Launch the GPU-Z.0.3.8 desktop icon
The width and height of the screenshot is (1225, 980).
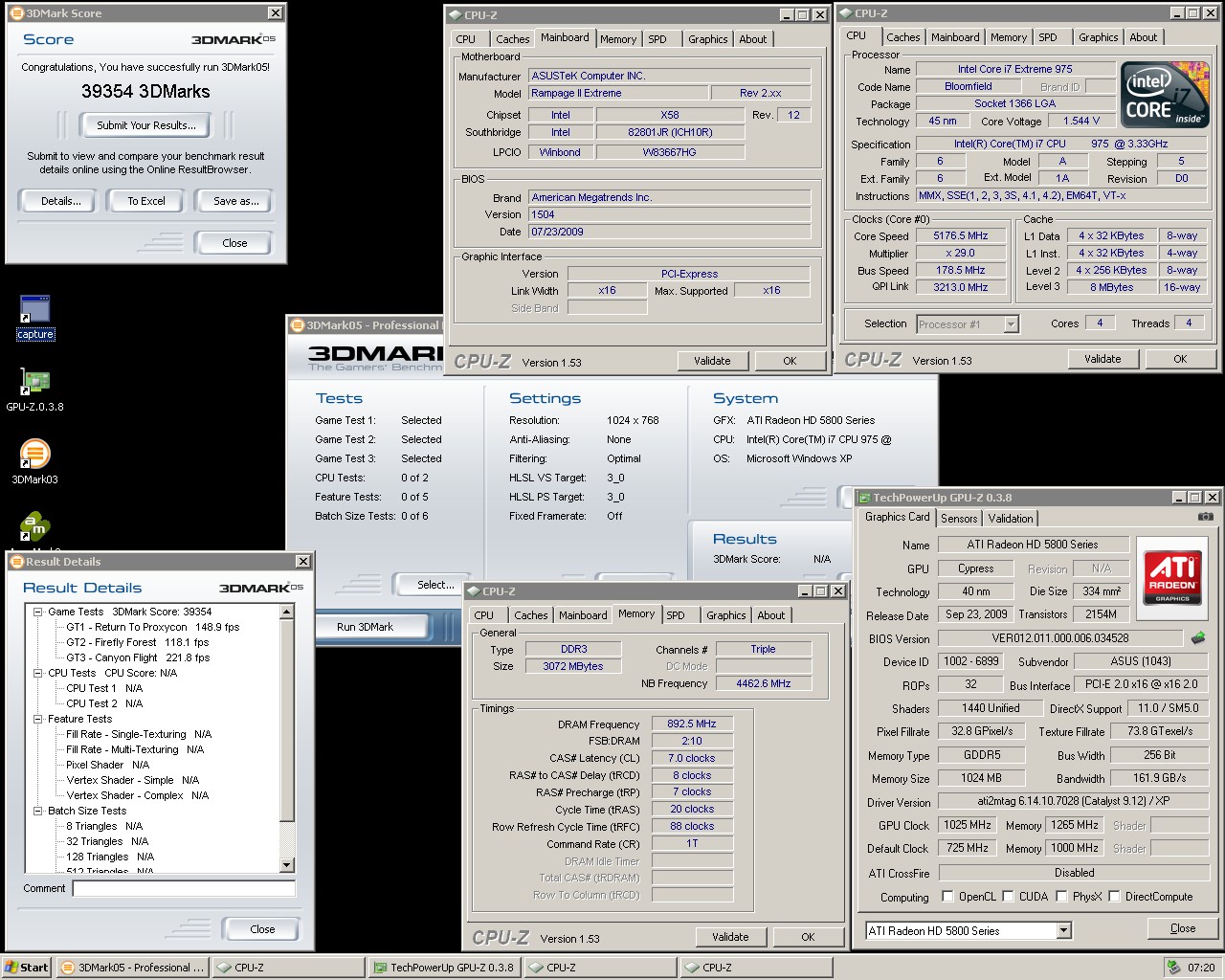coord(34,390)
